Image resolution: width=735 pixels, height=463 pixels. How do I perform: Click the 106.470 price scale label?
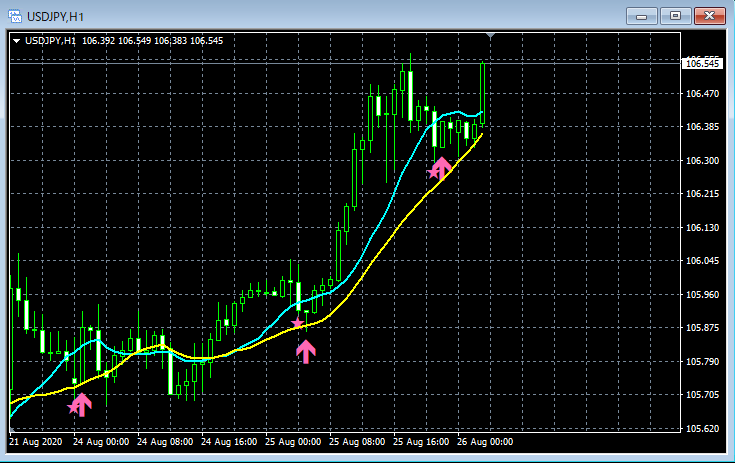click(702, 94)
